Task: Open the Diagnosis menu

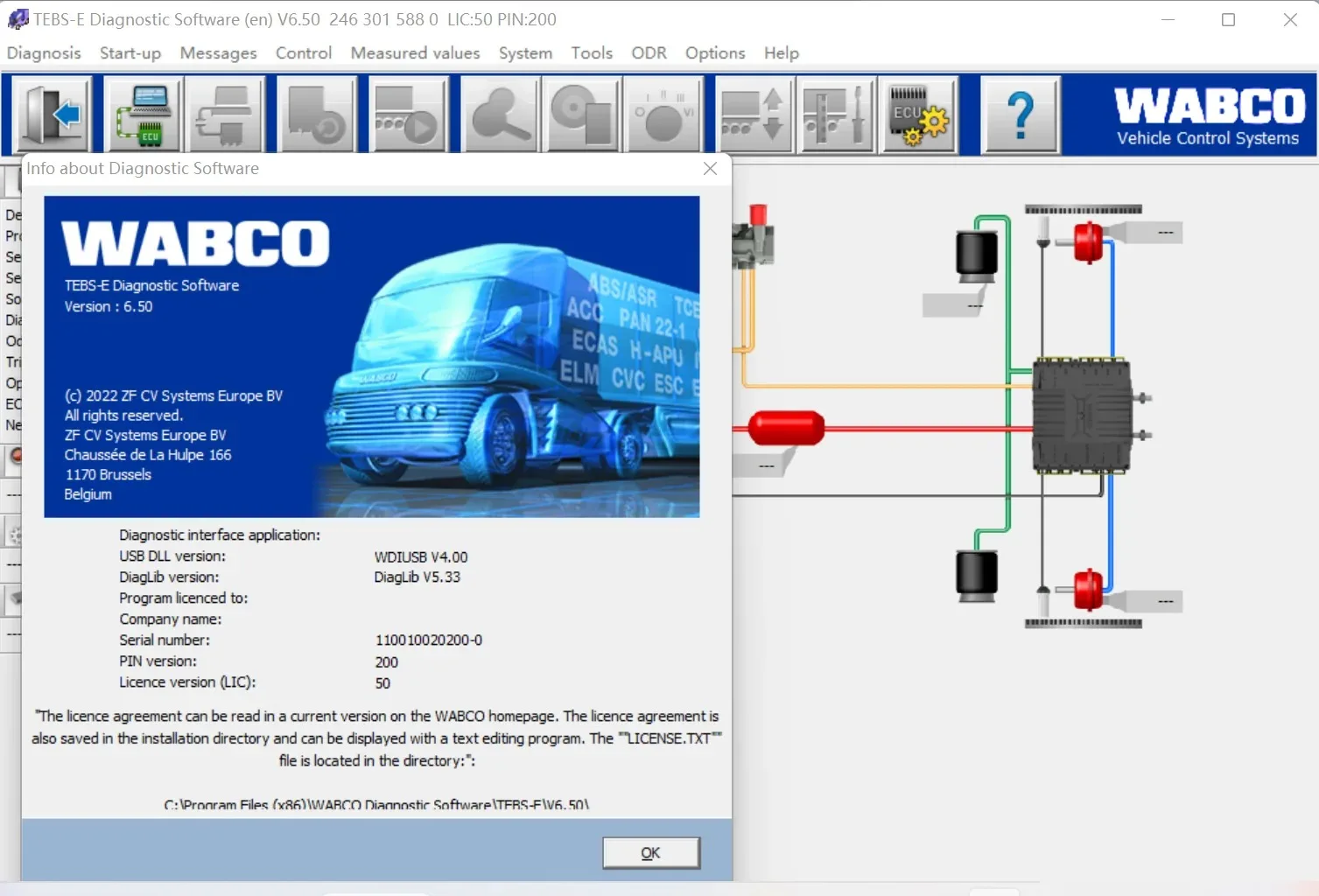Action: [x=44, y=52]
